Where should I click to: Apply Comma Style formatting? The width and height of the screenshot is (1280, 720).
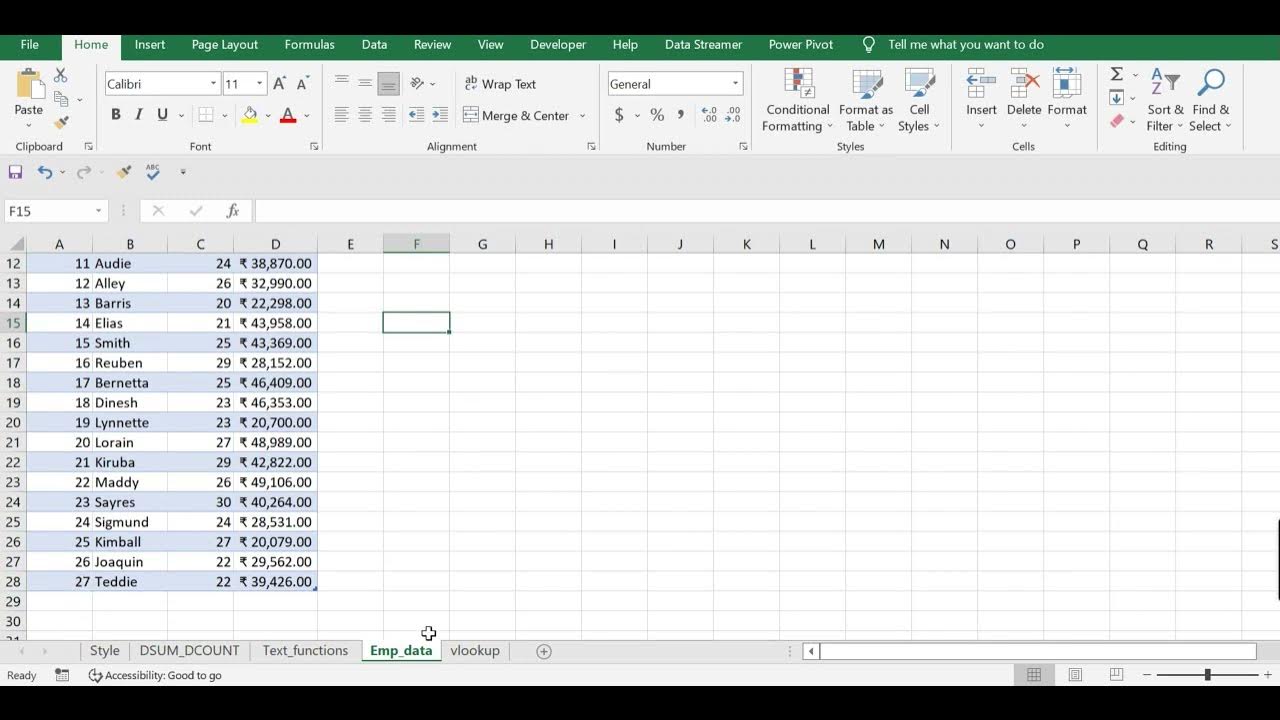681,115
